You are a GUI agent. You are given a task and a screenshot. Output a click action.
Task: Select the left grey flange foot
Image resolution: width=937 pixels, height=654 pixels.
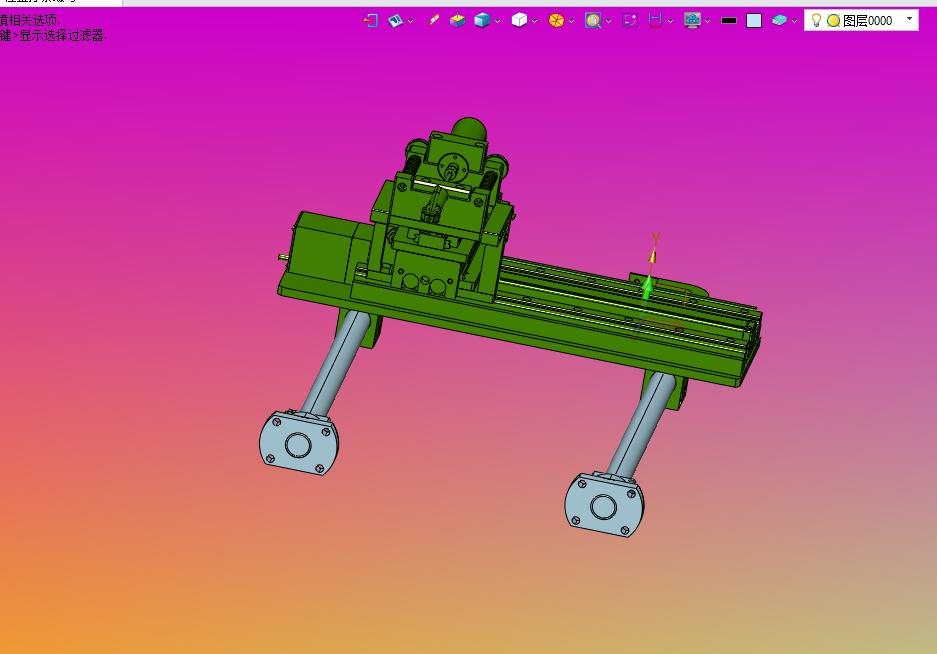coord(299,442)
